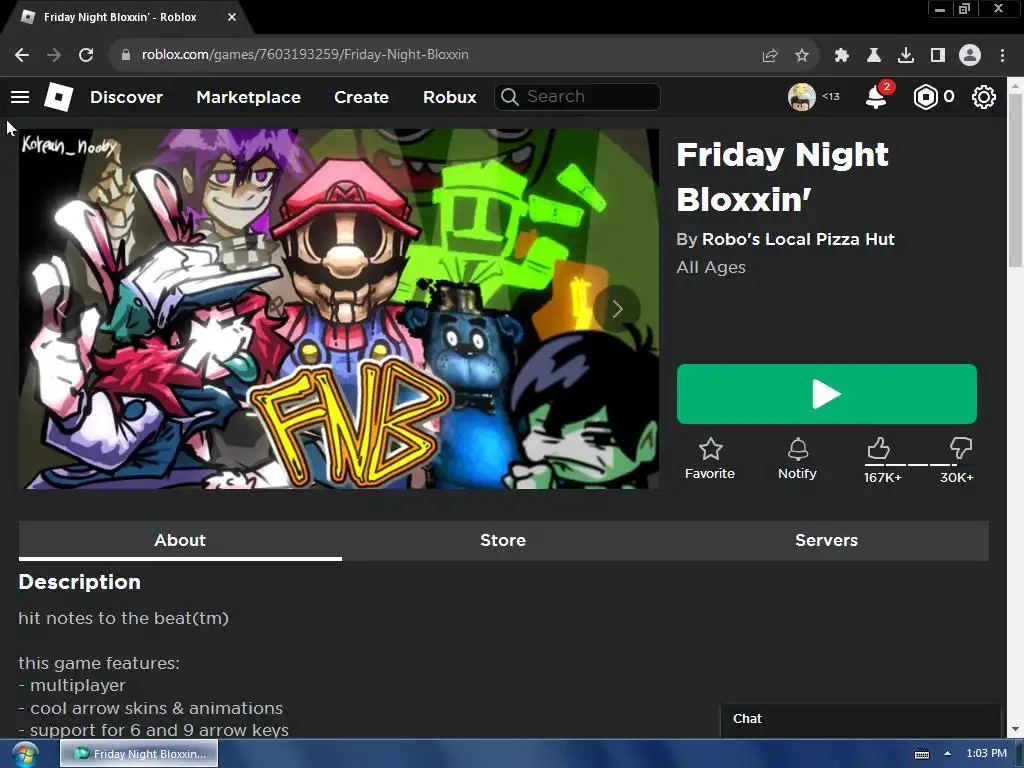The height and width of the screenshot is (768, 1024).
Task: Click the browser forward arrow
Action: (x=54, y=55)
